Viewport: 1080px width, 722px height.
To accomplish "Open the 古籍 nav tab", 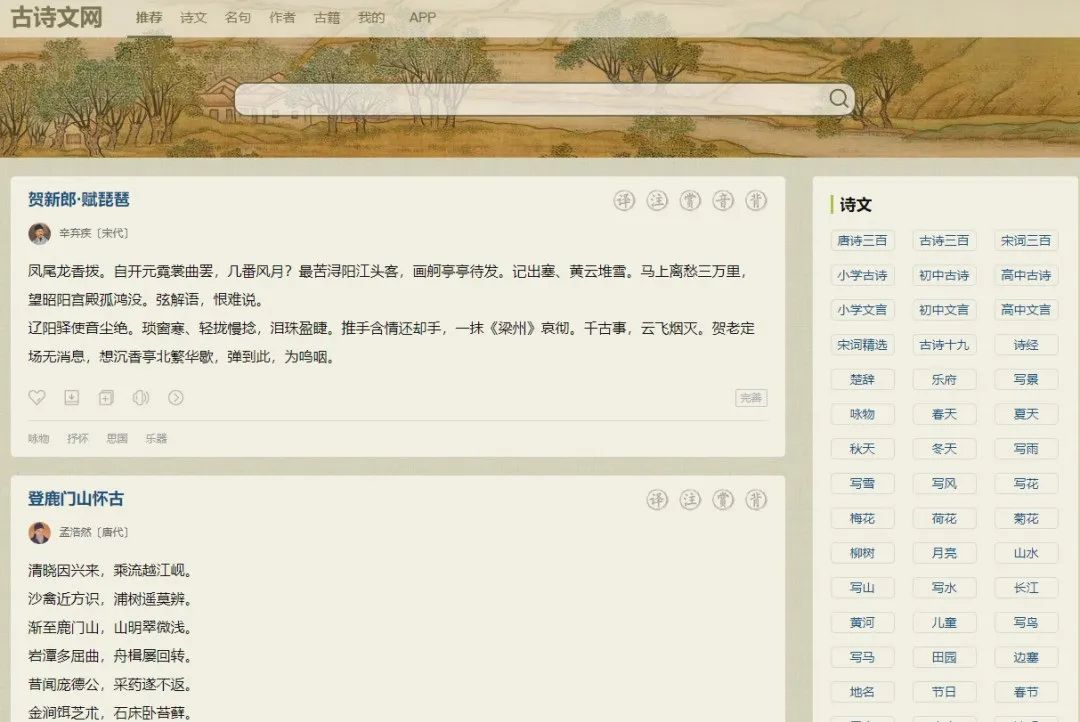I will pyautogui.click(x=326, y=17).
